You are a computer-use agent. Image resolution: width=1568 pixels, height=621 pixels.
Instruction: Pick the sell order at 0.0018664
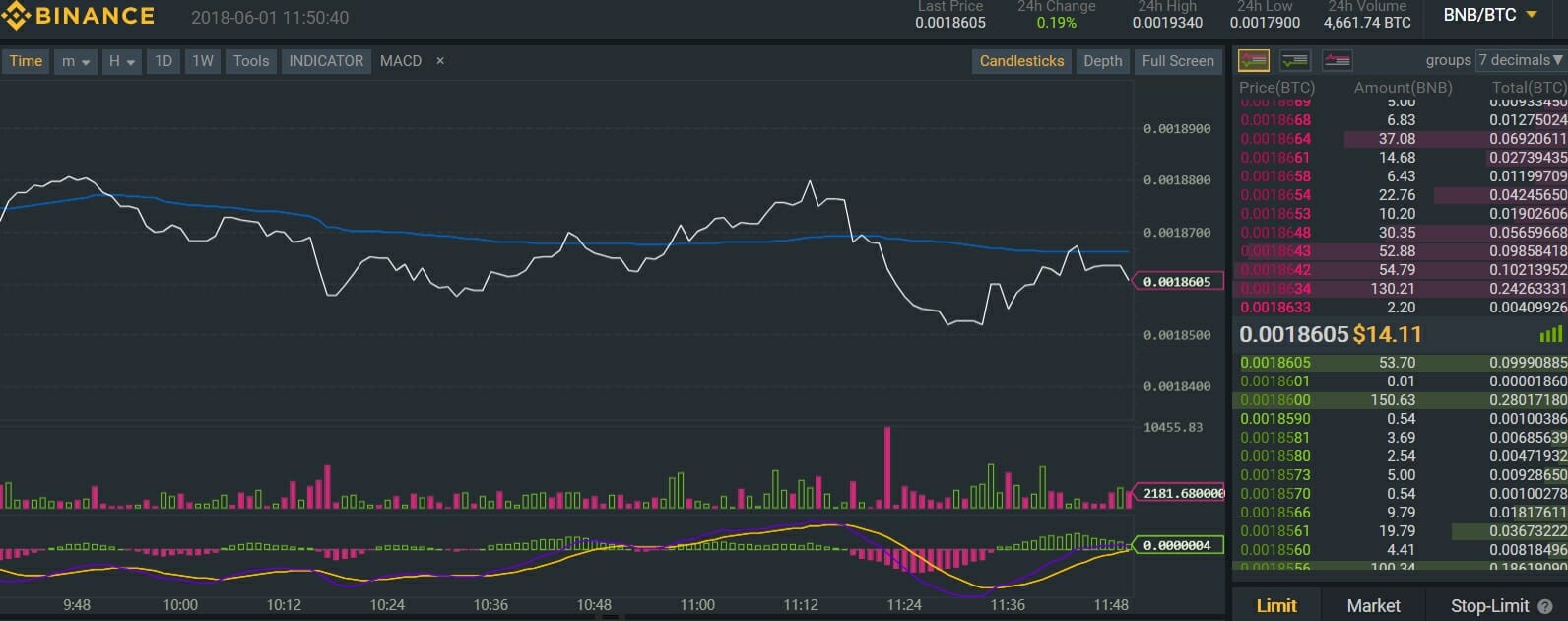pos(1400,139)
